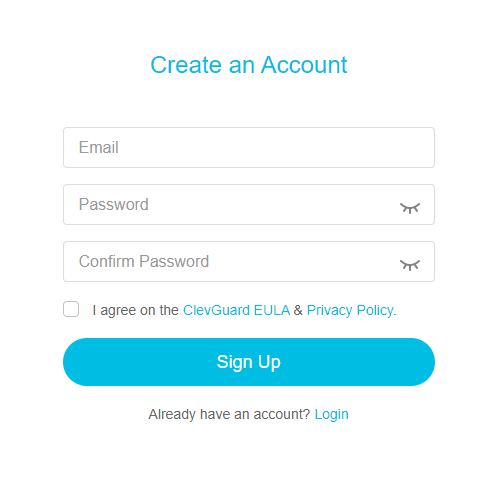Click the Create an Account heading
Image resolution: width=498 pixels, height=482 pixels.
249,65
